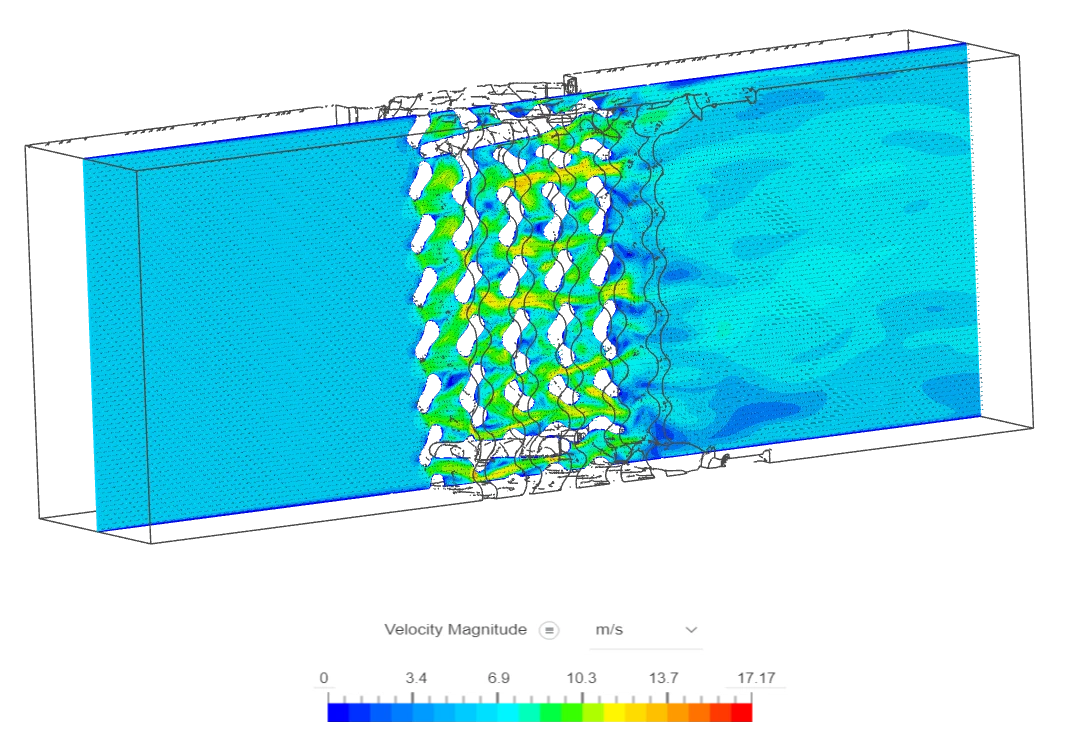Screen dimensions: 1080x740
Task: Pick the red swatch at color bar end
Action: point(742,713)
